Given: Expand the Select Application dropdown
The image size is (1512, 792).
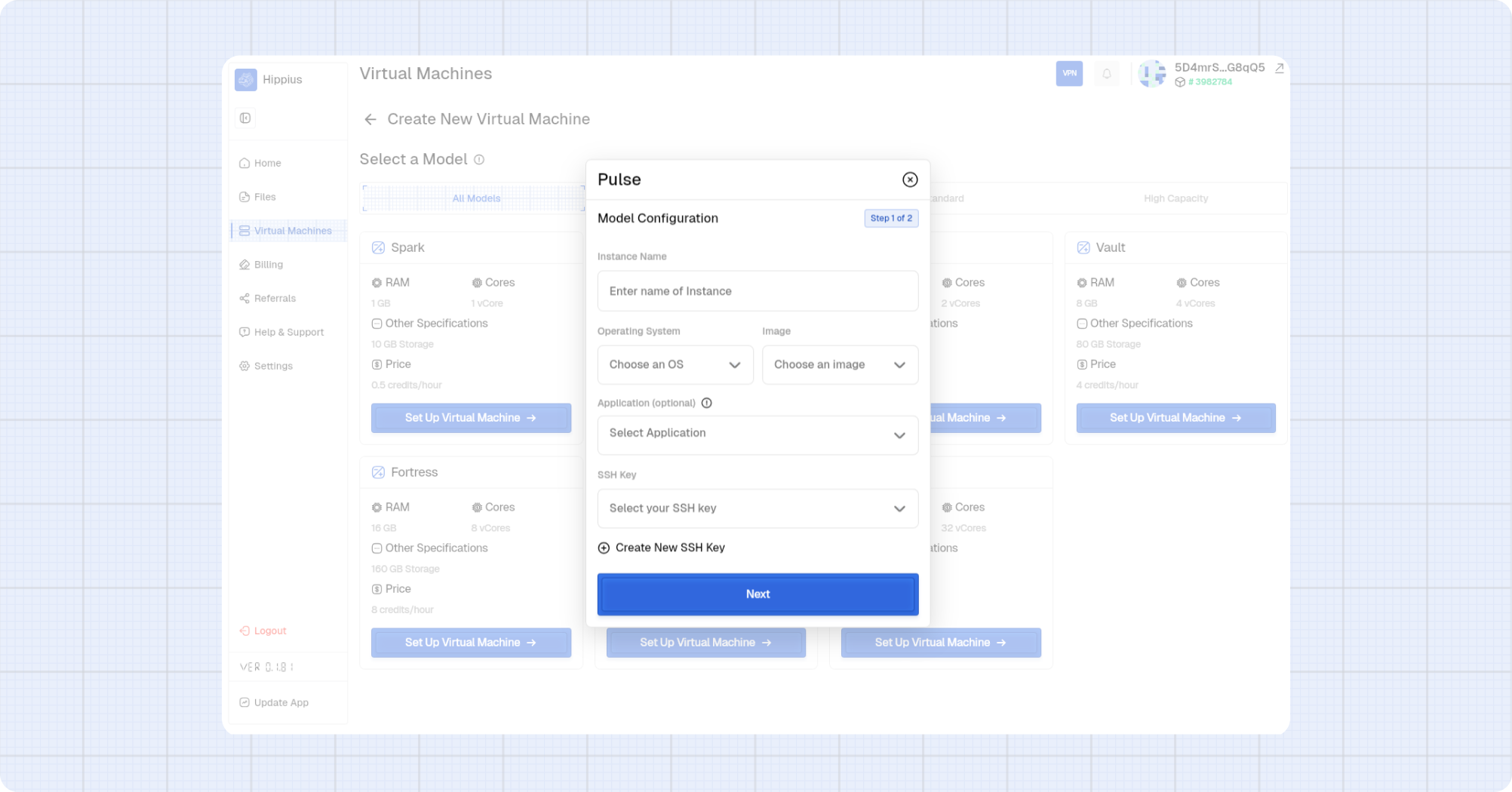Looking at the screenshot, I should [757, 434].
